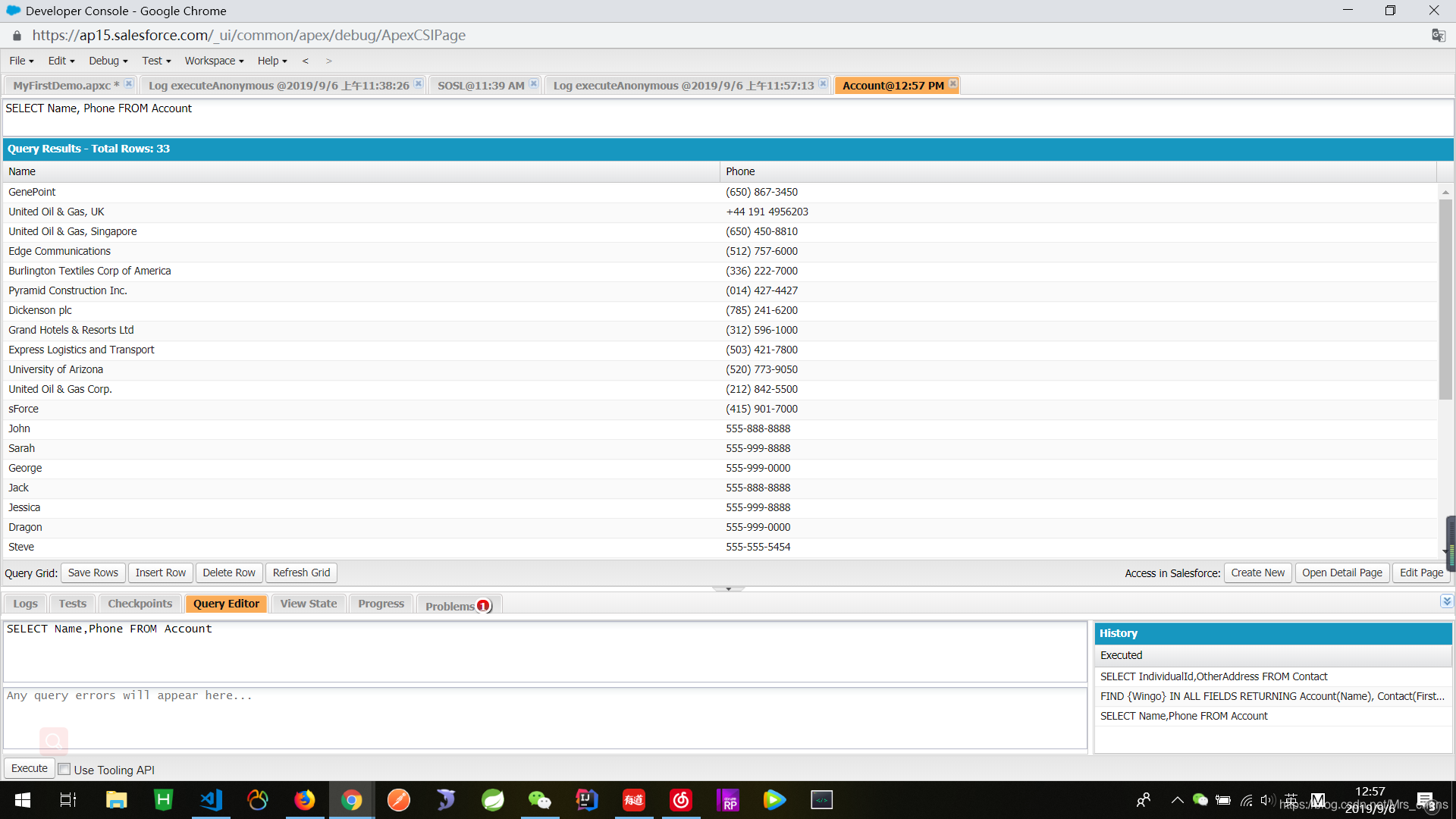Switch to the Checkpoints tab
1456x819 pixels.
pyautogui.click(x=140, y=604)
